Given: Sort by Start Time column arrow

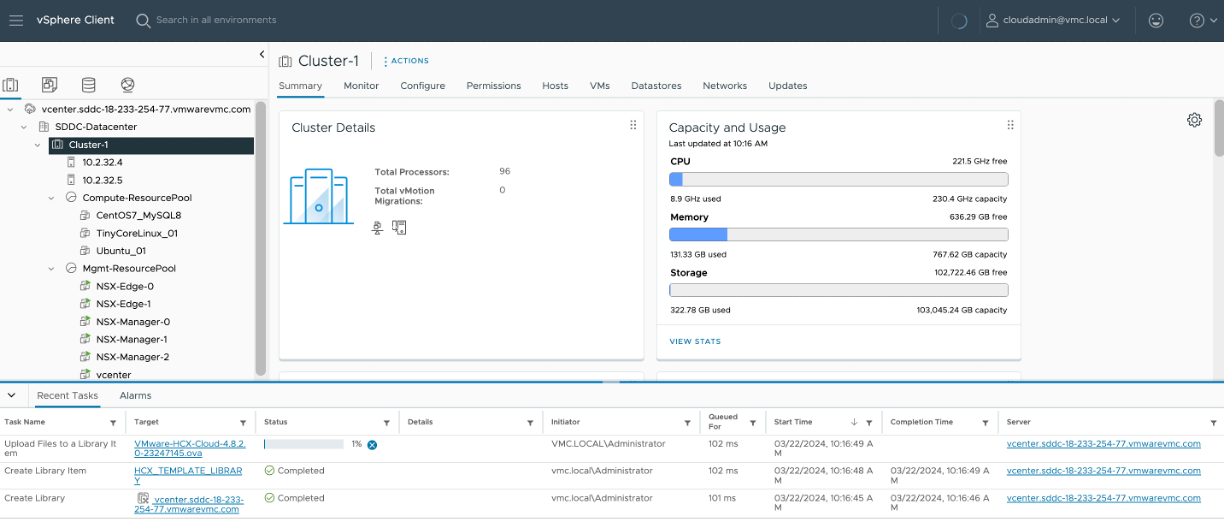Looking at the screenshot, I should click(854, 423).
